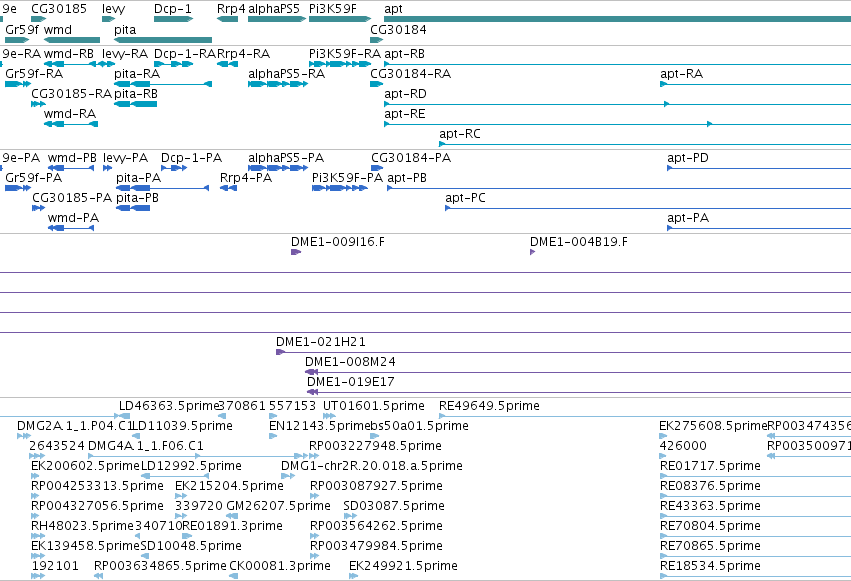Select the EN12143.5prime EST label
The image size is (851, 581).
[x=319, y=426]
